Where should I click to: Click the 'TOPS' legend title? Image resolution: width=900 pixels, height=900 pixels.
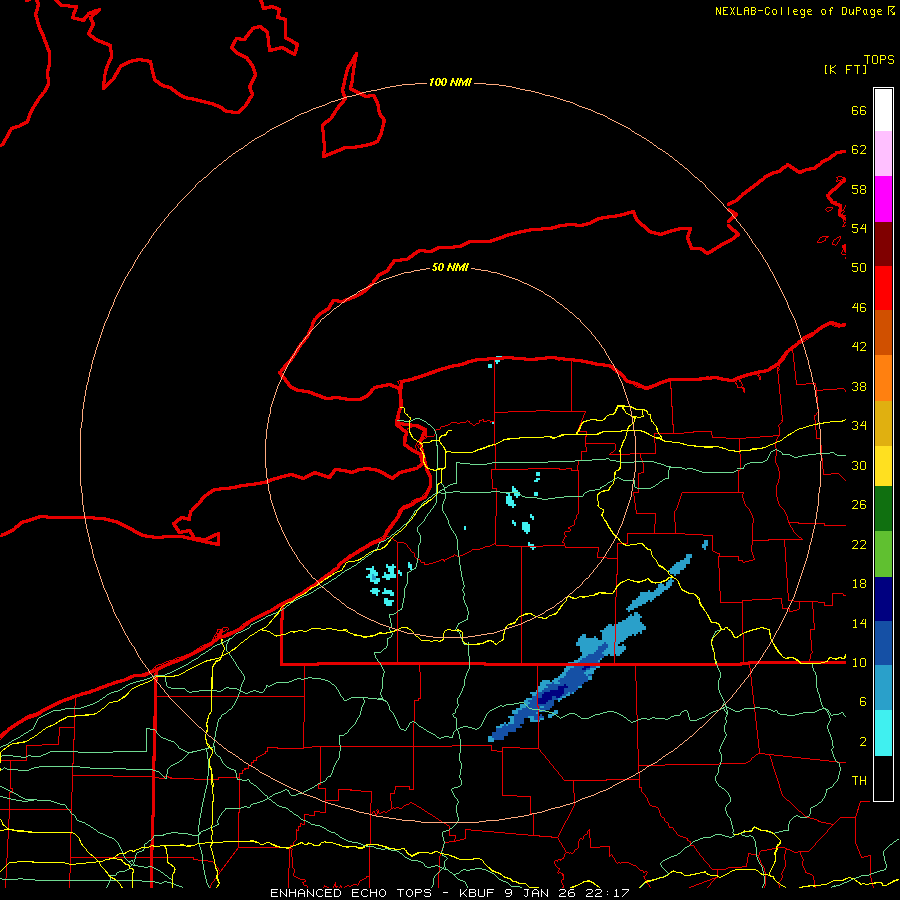click(879, 60)
